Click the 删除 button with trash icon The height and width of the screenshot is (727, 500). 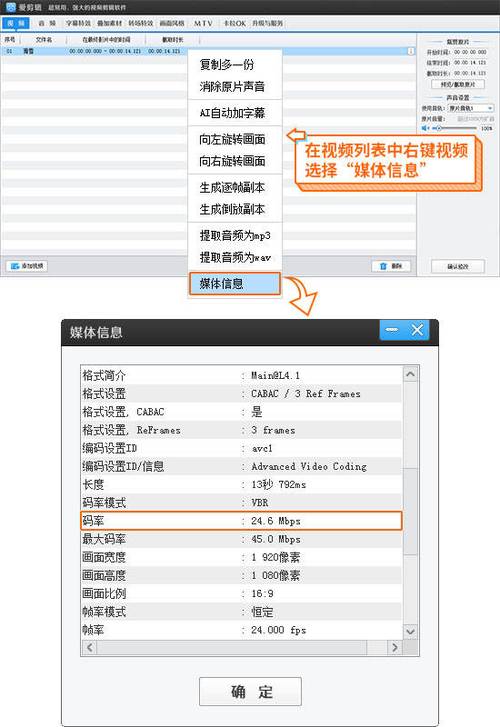coord(391,266)
